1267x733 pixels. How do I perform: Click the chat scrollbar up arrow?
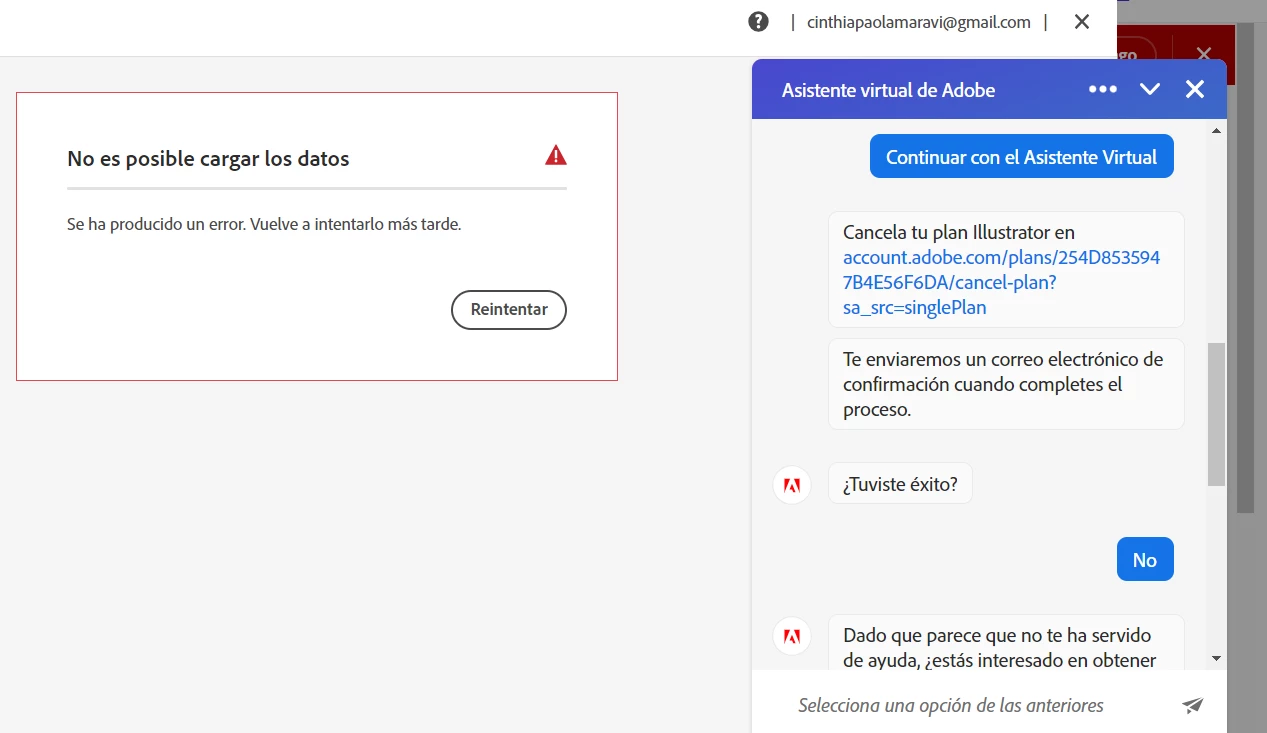point(1217,131)
